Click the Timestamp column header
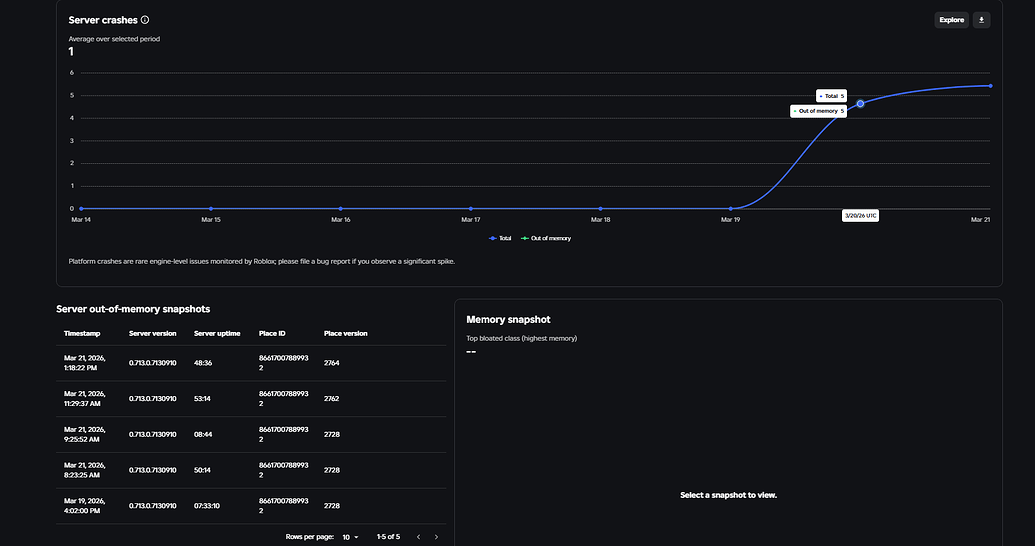The image size is (1035, 546). click(82, 333)
